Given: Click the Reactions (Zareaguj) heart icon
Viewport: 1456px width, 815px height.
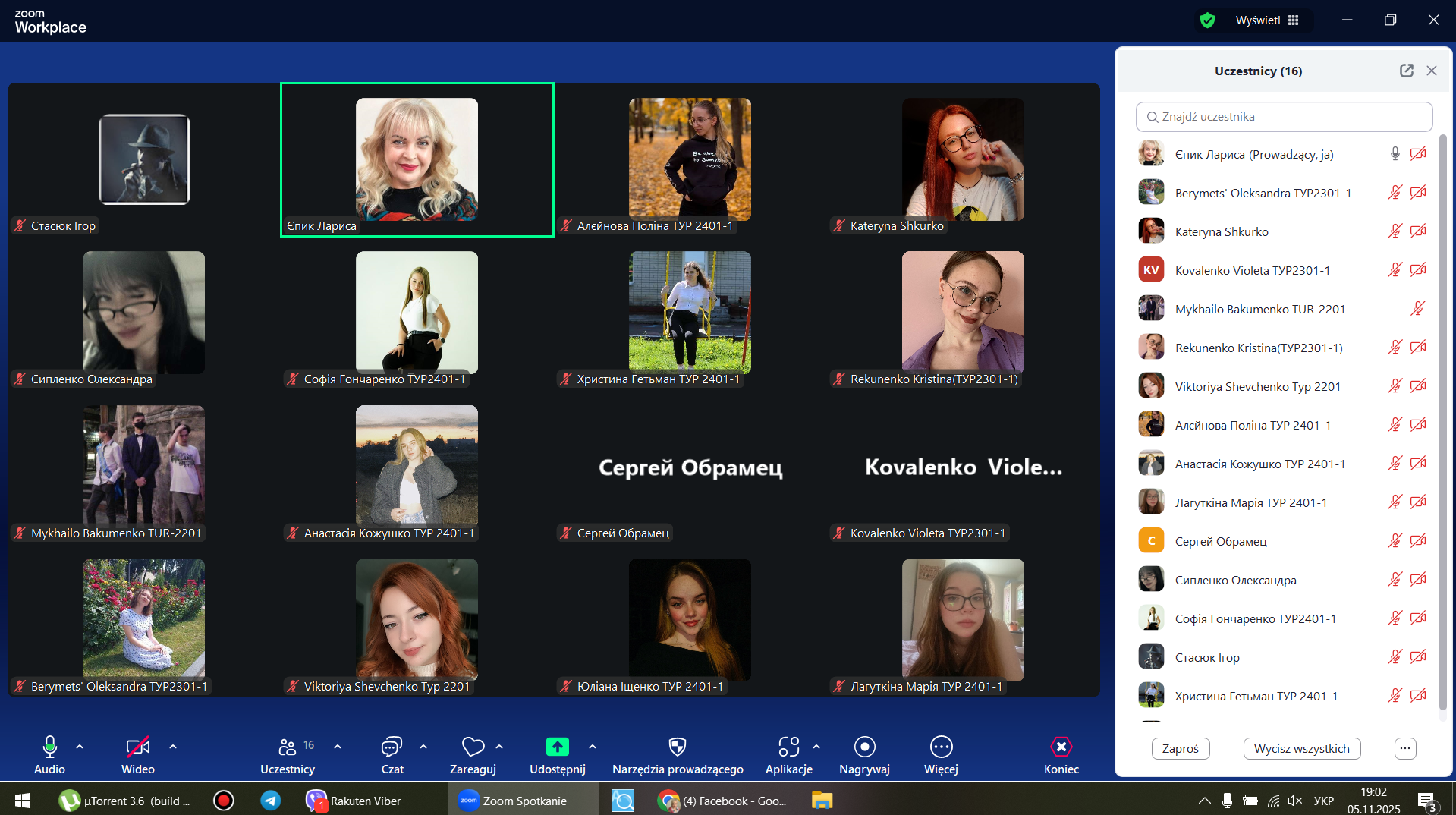Looking at the screenshot, I should coord(473,747).
